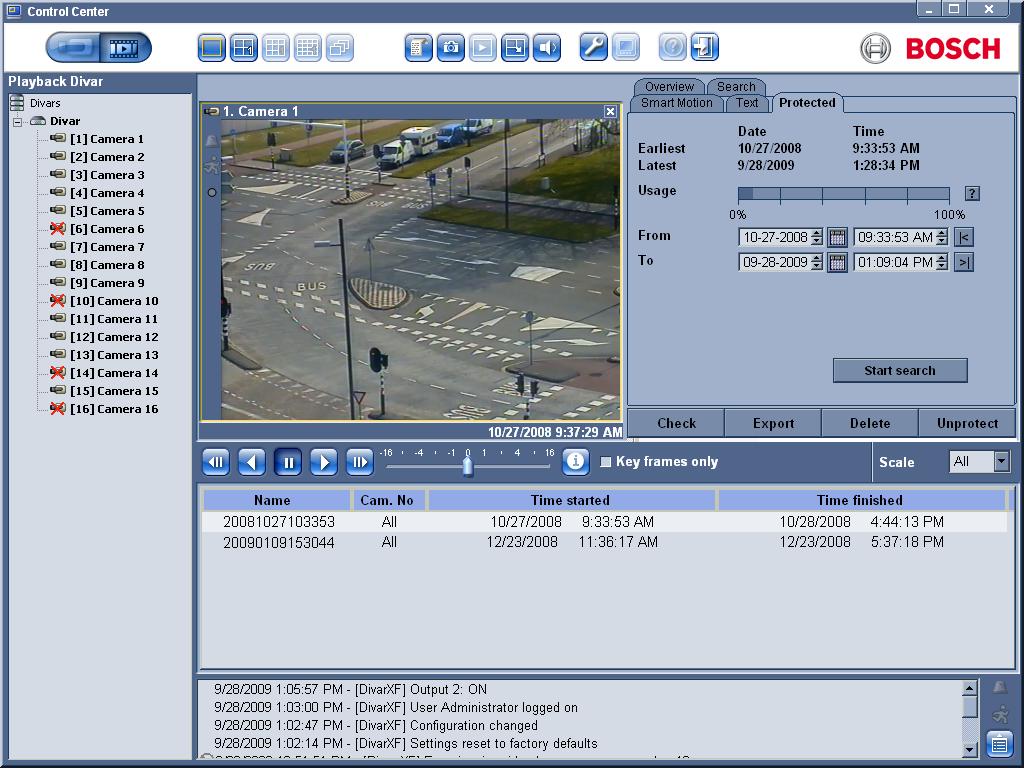Select [10] Camera 10 in the tree
Screen dimensions: 1024x768
coord(114,301)
